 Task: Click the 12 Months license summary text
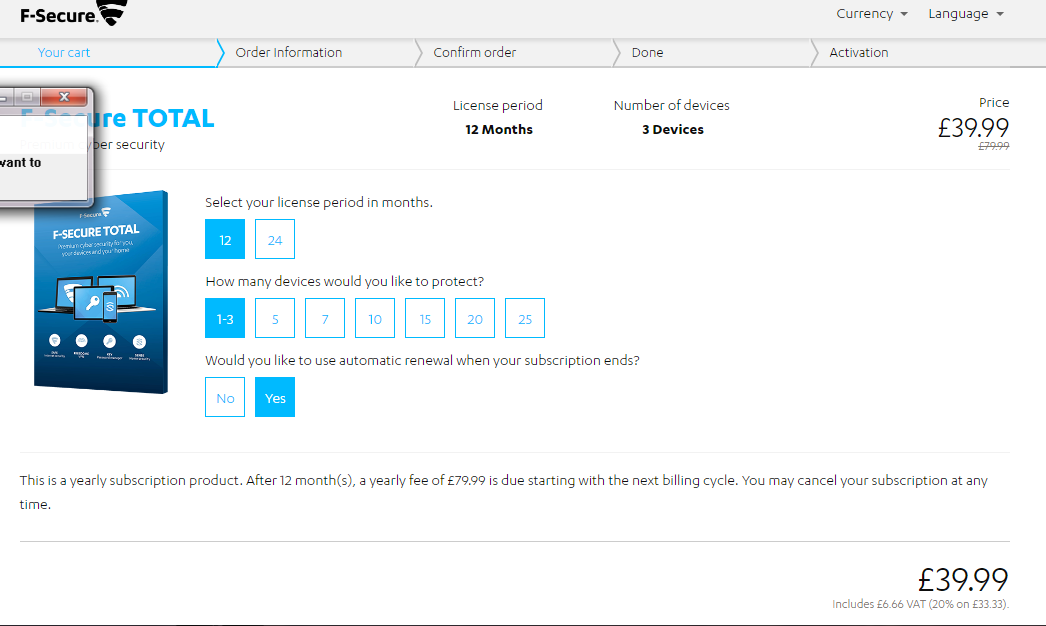(499, 129)
